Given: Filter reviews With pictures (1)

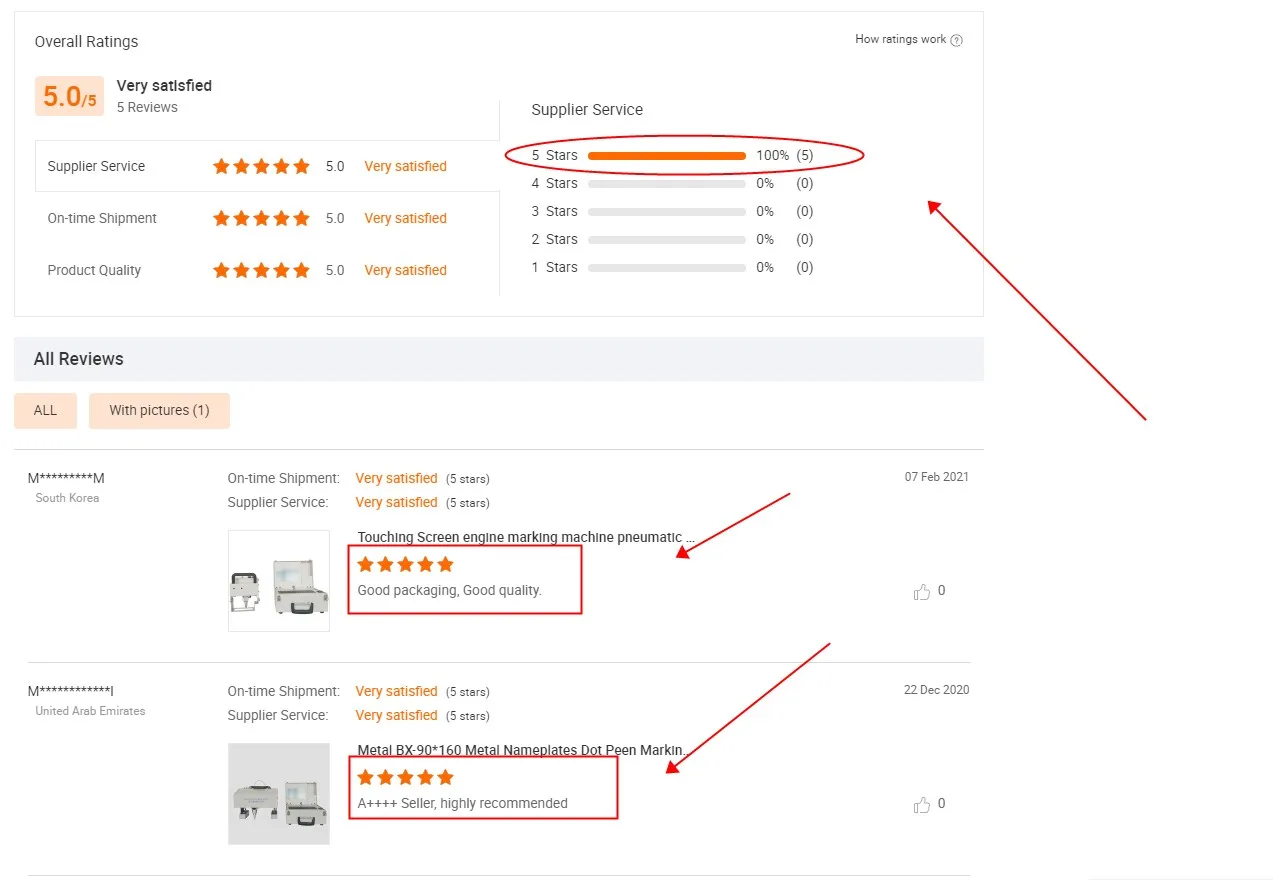Looking at the screenshot, I should pos(159,410).
